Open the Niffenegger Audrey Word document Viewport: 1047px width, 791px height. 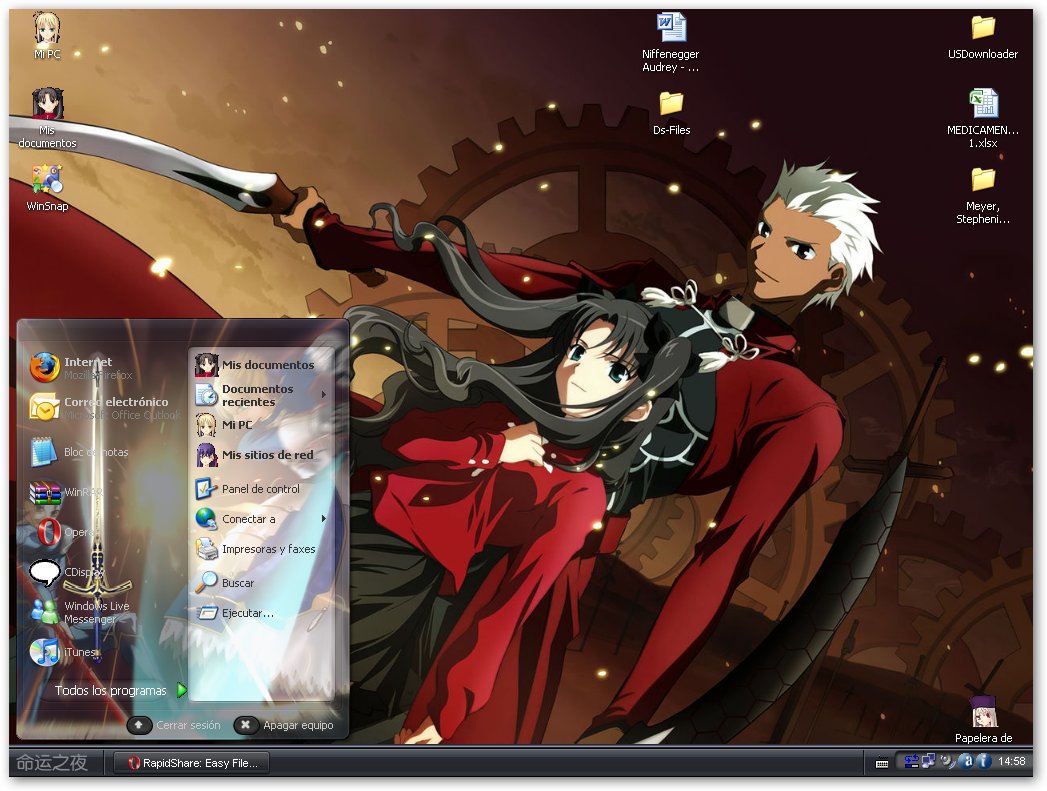[x=670, y=41]
